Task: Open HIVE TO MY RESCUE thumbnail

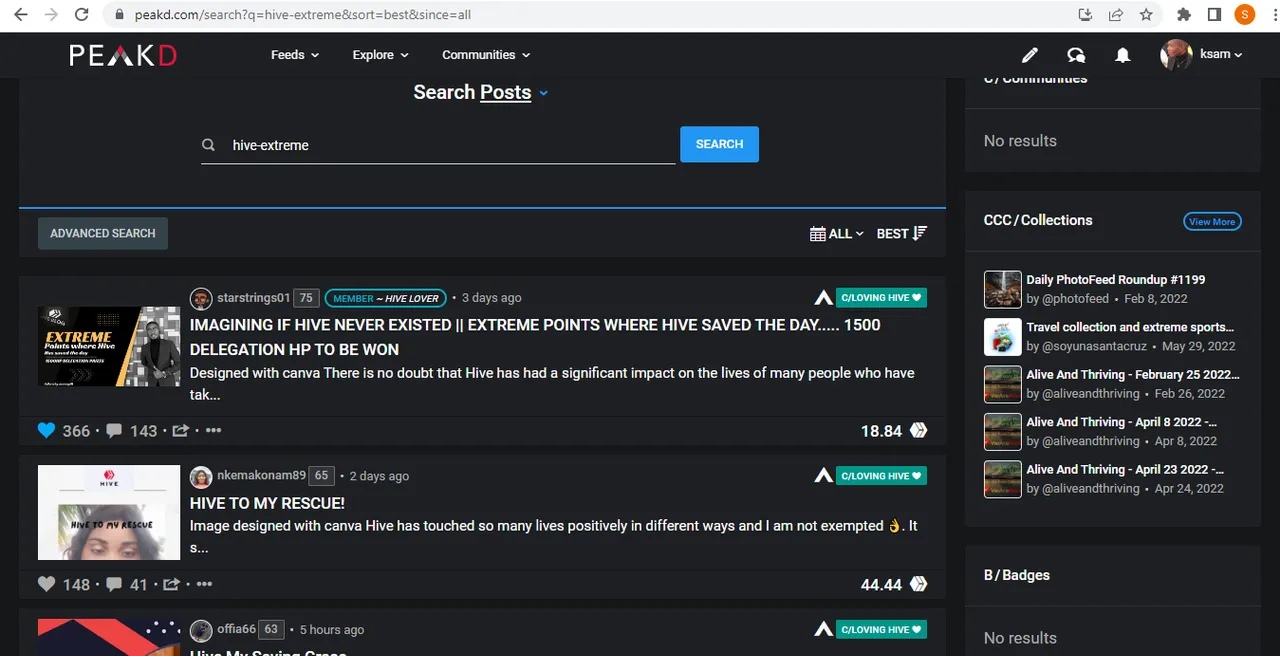Action: click(x=109, y=513)
